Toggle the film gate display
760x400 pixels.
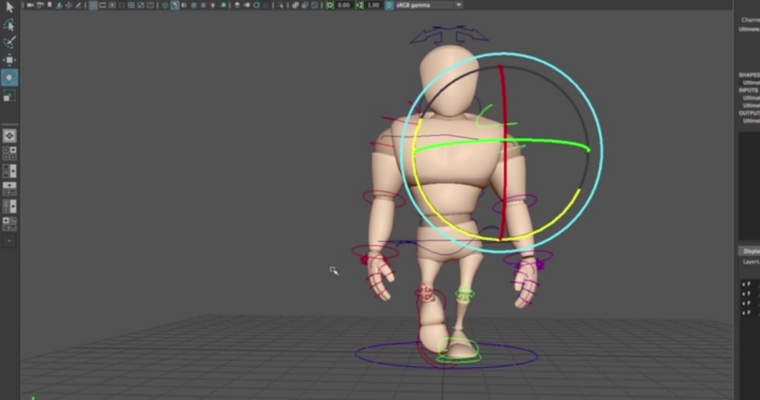coord(103,5)
